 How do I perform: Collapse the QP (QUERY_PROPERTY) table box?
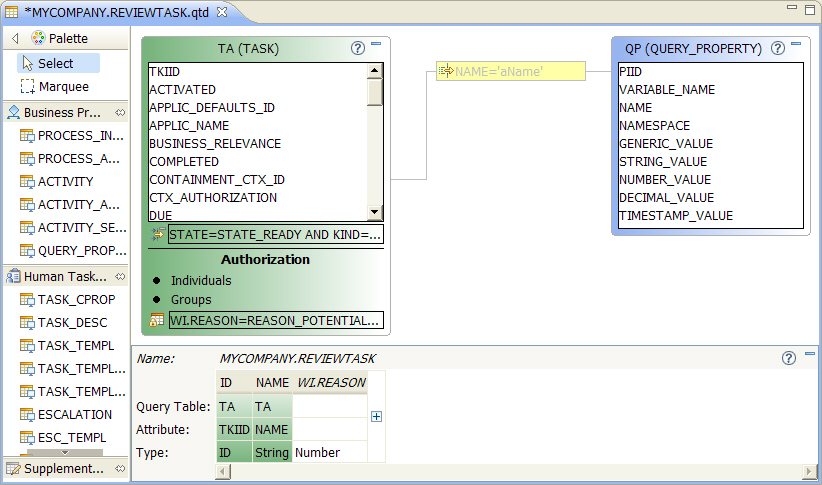(x=796, y=45)
